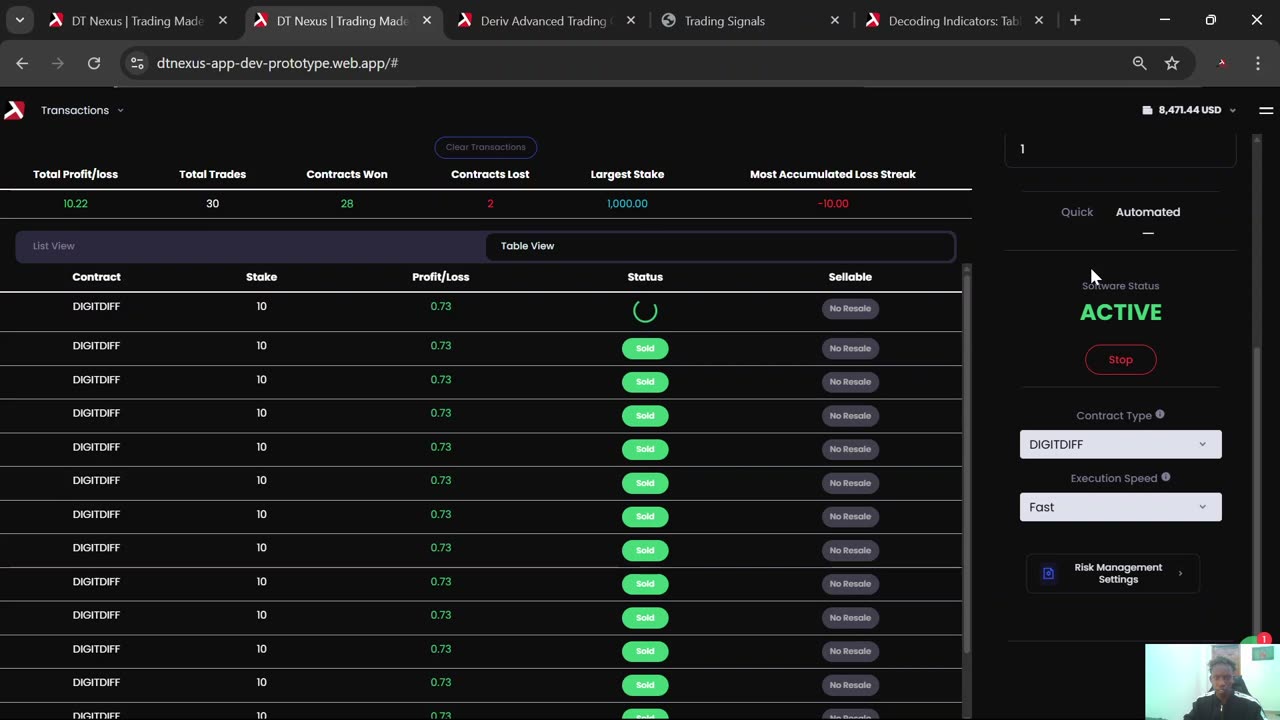This screenshot has width=1280, height=720.
Task: Select the Quick trading tab
Action: pos(1077,212)
